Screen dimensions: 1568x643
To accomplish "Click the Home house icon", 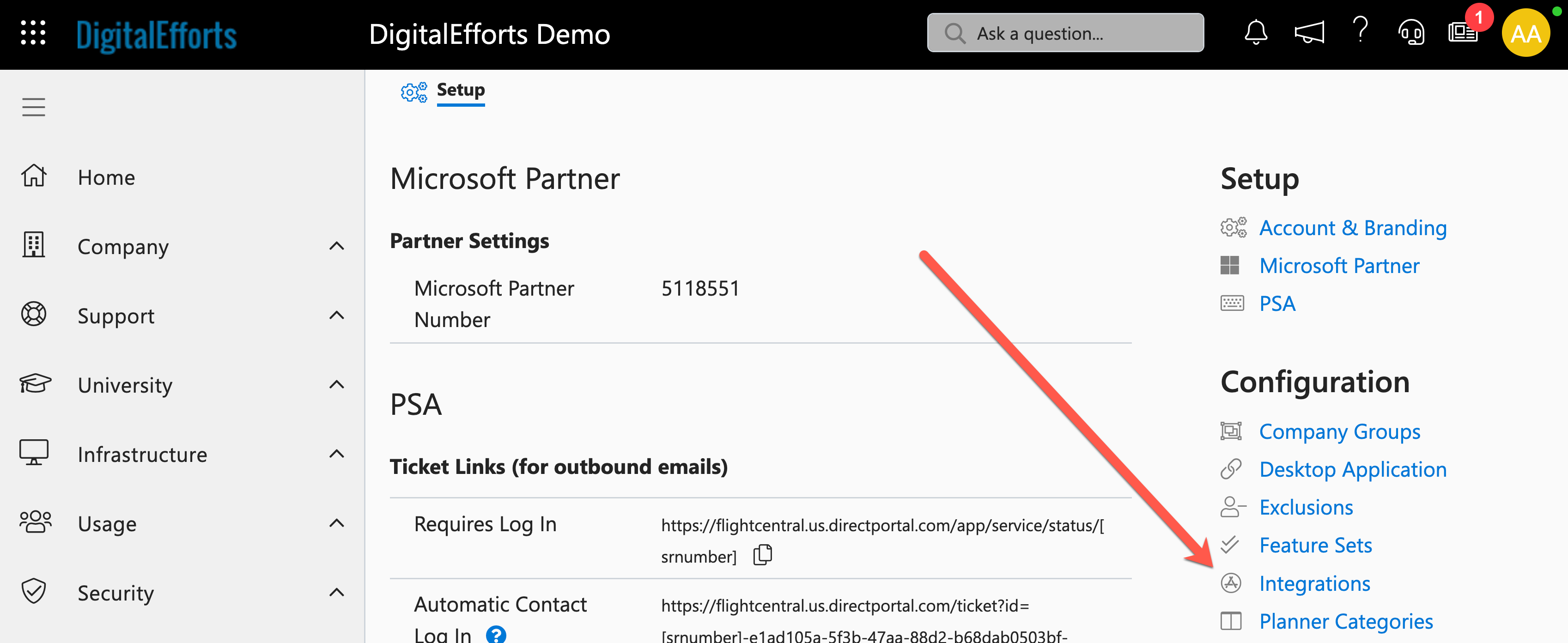I will (x=33, y=176).
